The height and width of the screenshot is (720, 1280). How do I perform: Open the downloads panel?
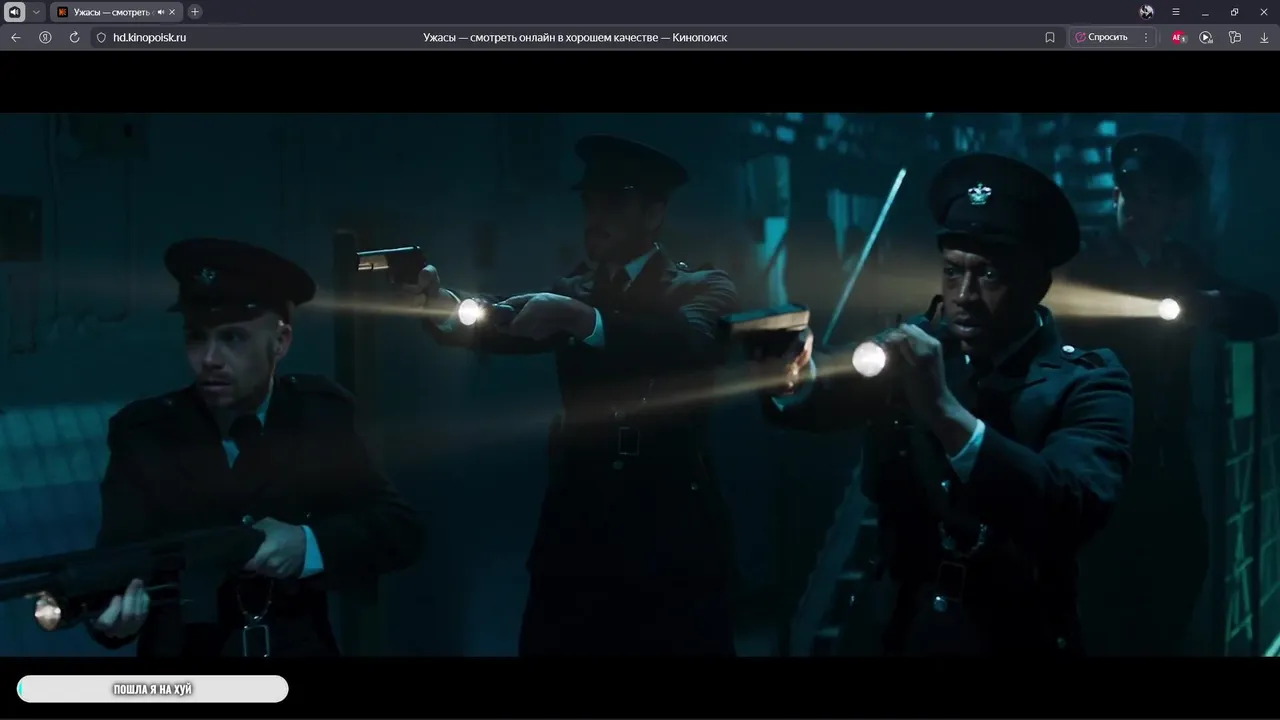[1264, 37]
